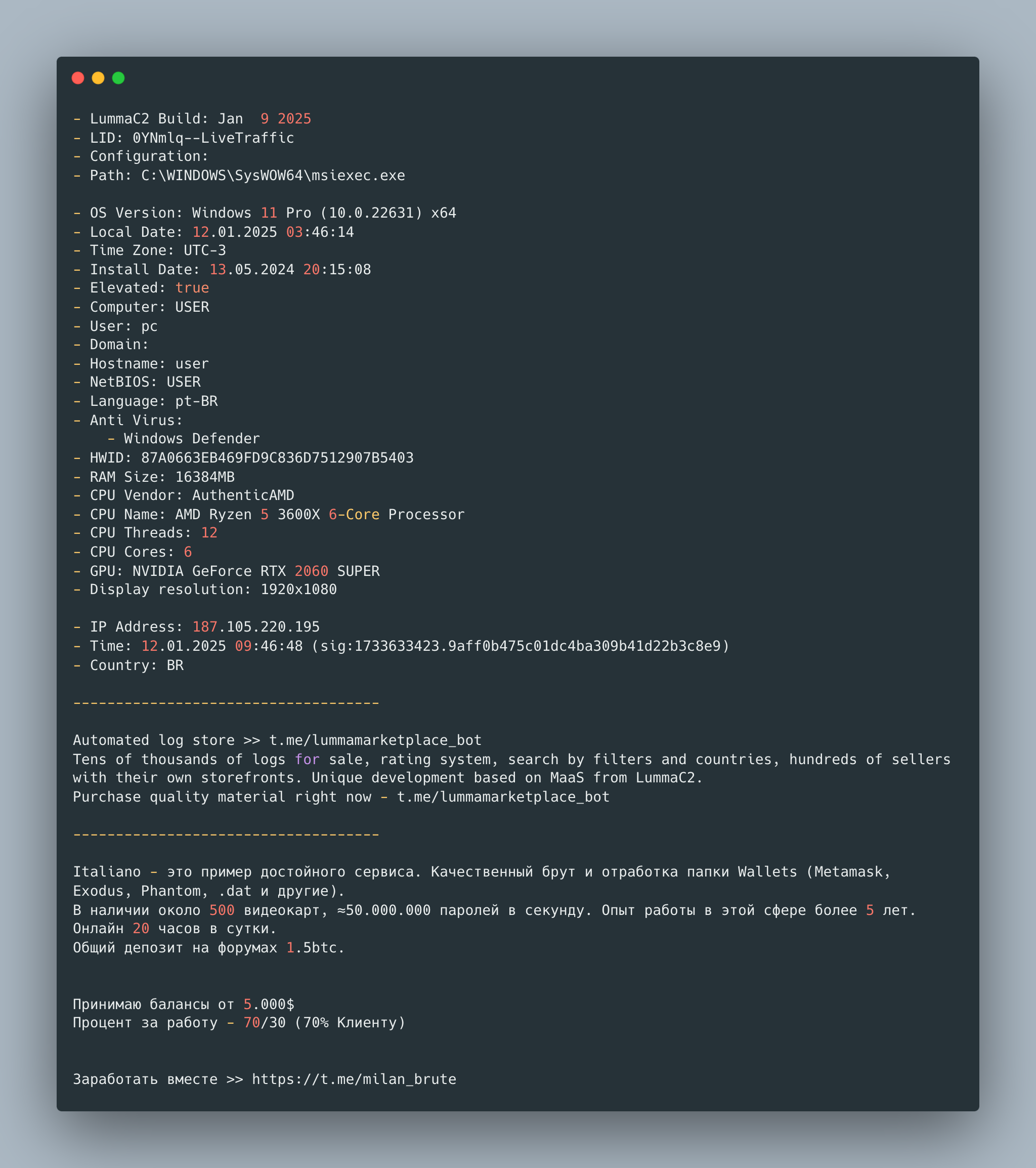1036x1168 pixels.
Task: Click the red close window button
Action: tap(78, 78)
